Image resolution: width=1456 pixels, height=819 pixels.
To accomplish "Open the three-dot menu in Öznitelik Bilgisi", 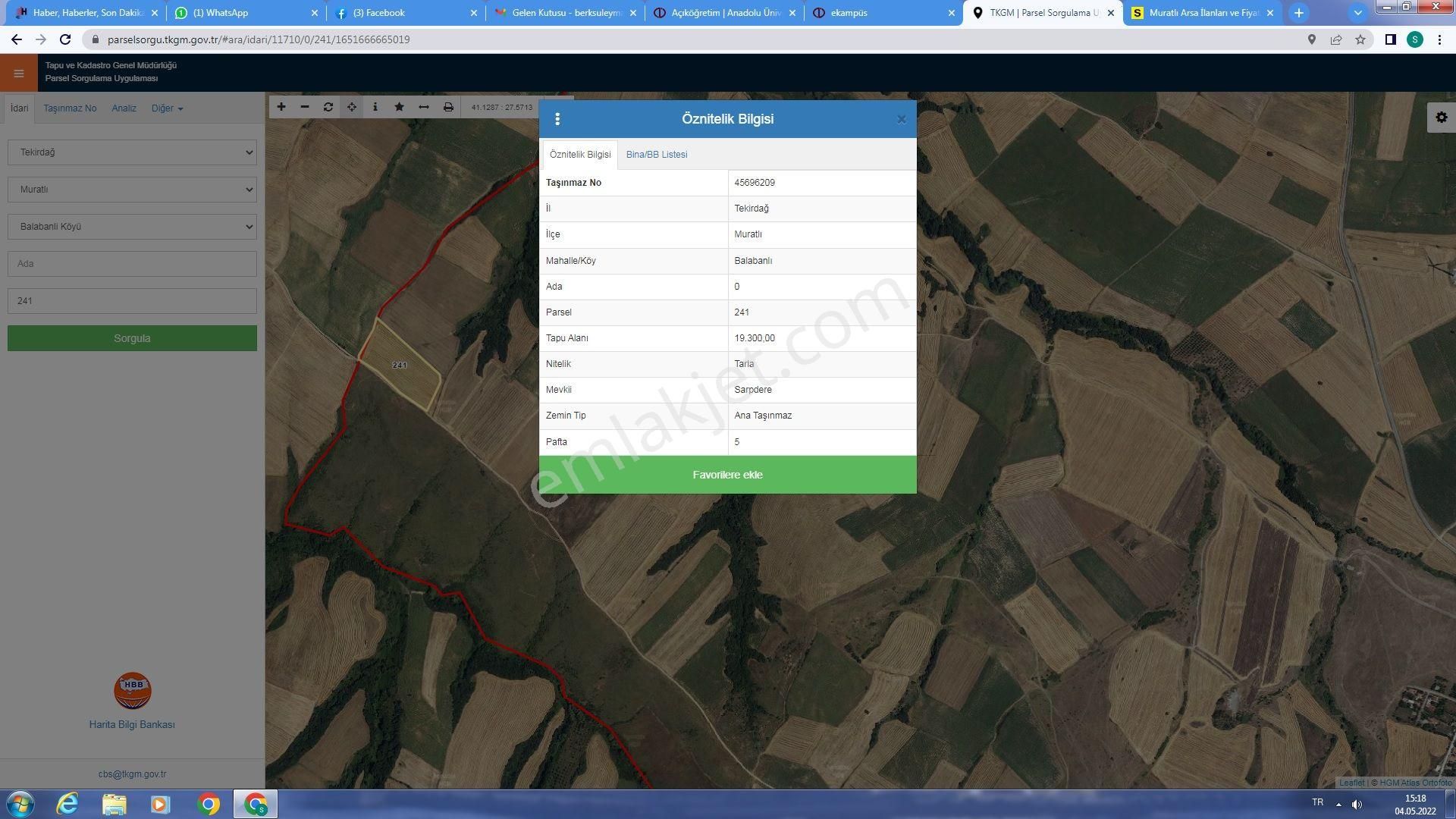I will point(557,119).
